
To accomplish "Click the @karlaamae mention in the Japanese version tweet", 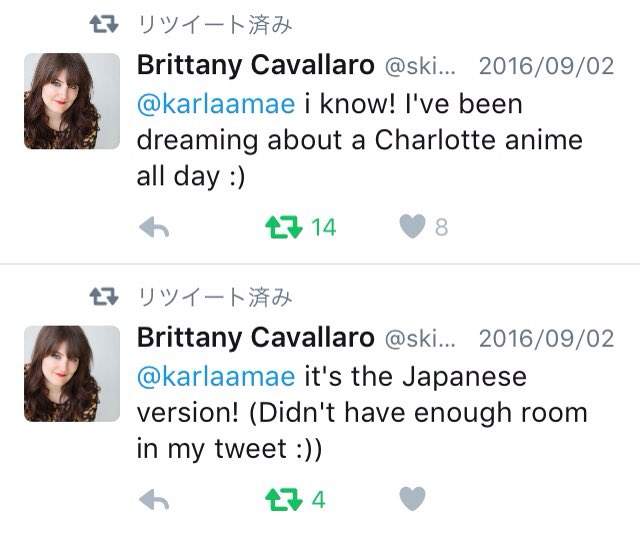I will pyautogui.click(x=216, y=377).
